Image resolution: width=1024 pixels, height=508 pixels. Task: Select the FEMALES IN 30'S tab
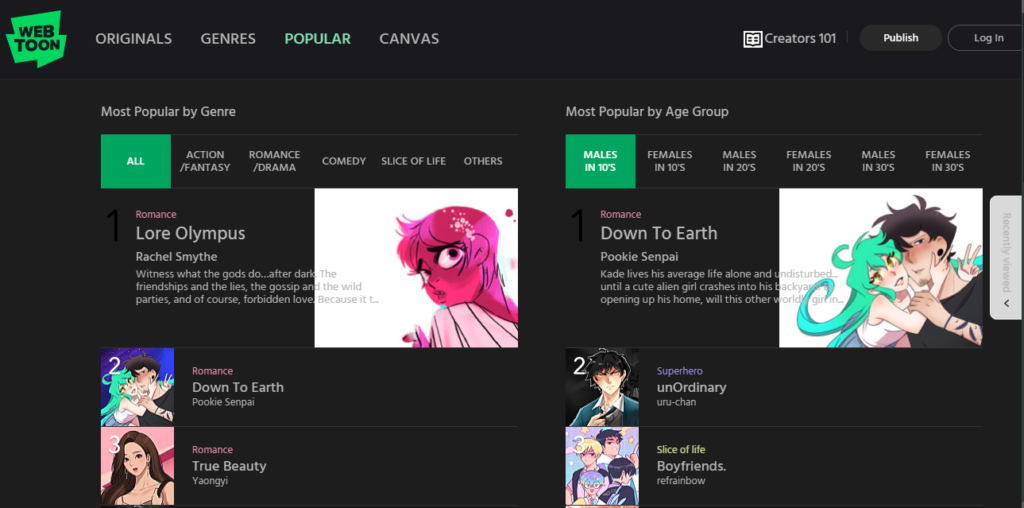point(948,161)
